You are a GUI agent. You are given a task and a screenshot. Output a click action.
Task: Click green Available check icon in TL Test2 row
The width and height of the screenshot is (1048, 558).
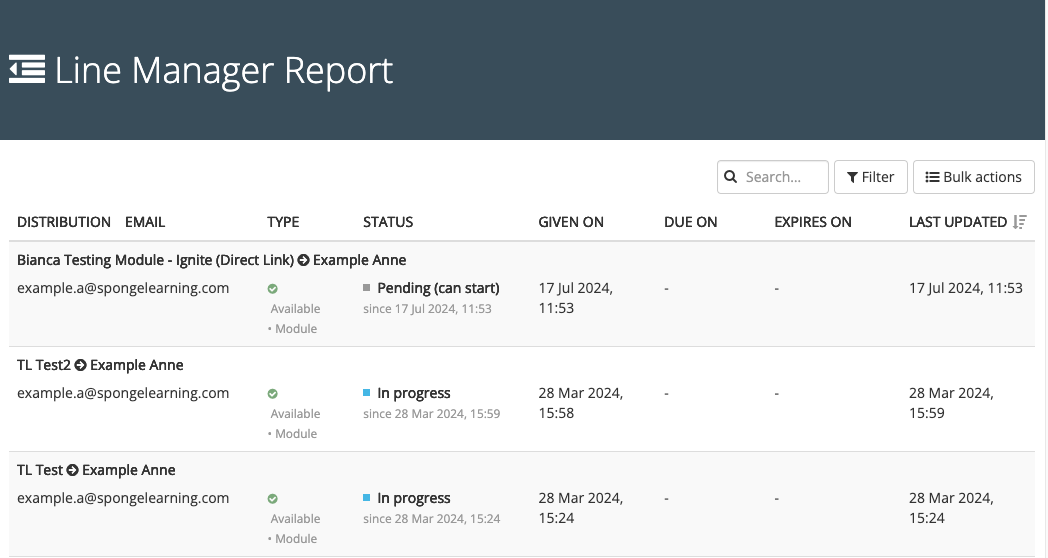pyautogui.click(x=273, y=394)
